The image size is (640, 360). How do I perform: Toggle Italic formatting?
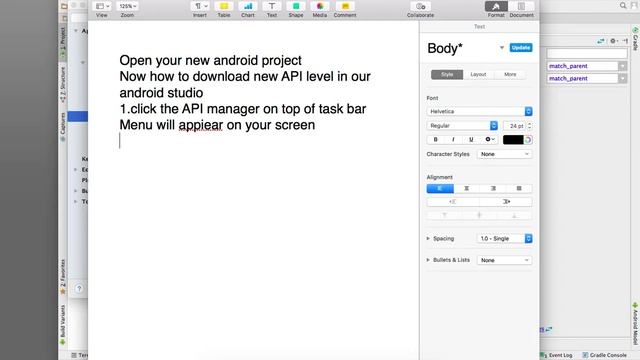(x=453, y=140)
